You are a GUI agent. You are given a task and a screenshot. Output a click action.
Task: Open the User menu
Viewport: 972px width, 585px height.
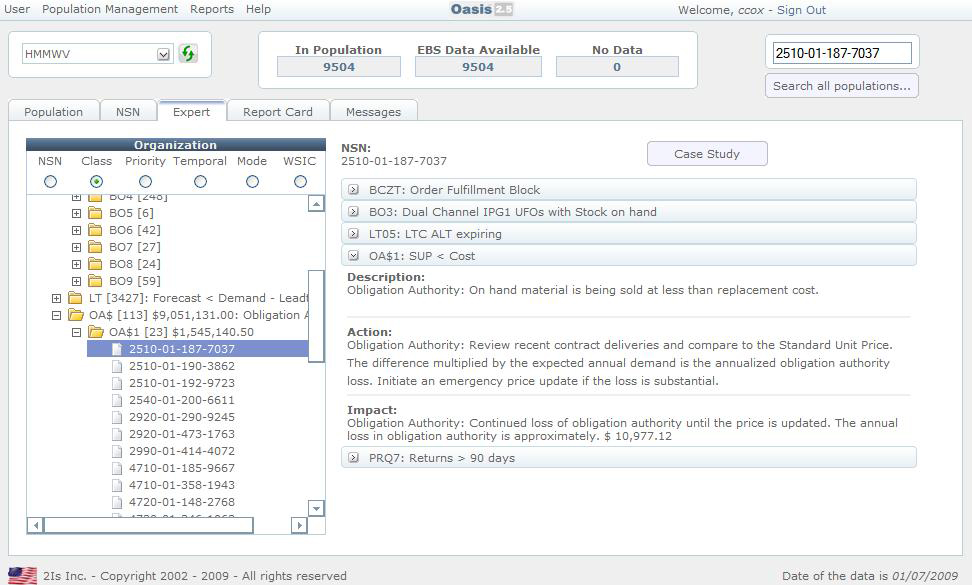click(17, 9)
